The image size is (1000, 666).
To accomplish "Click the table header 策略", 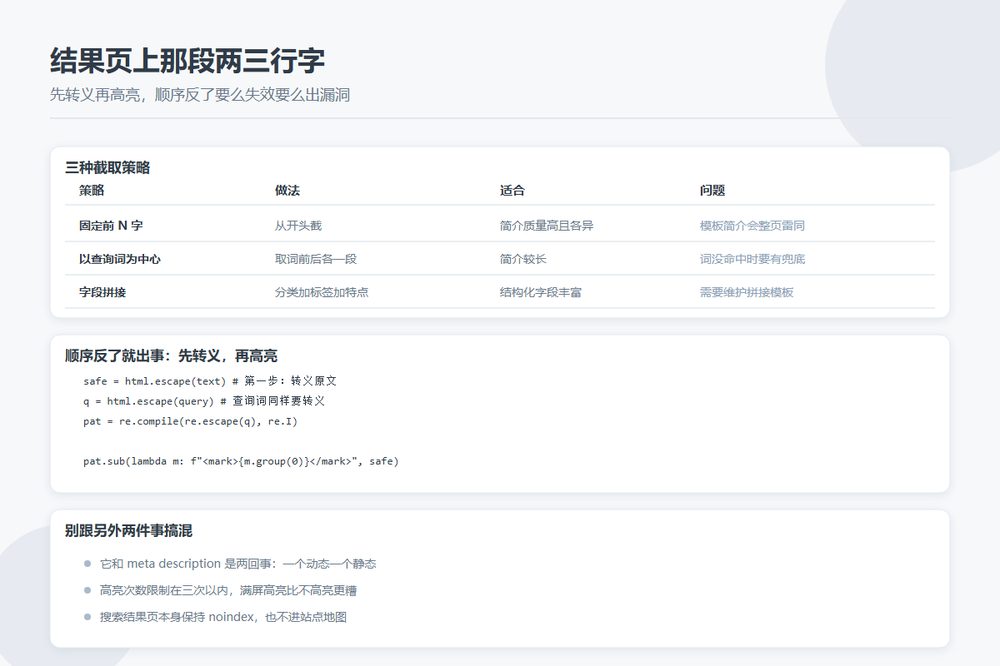I will click(91, 190).
